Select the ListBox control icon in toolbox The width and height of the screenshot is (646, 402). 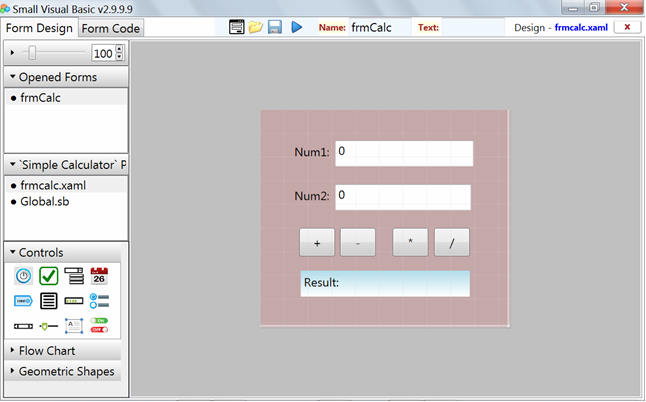point(49,300)
